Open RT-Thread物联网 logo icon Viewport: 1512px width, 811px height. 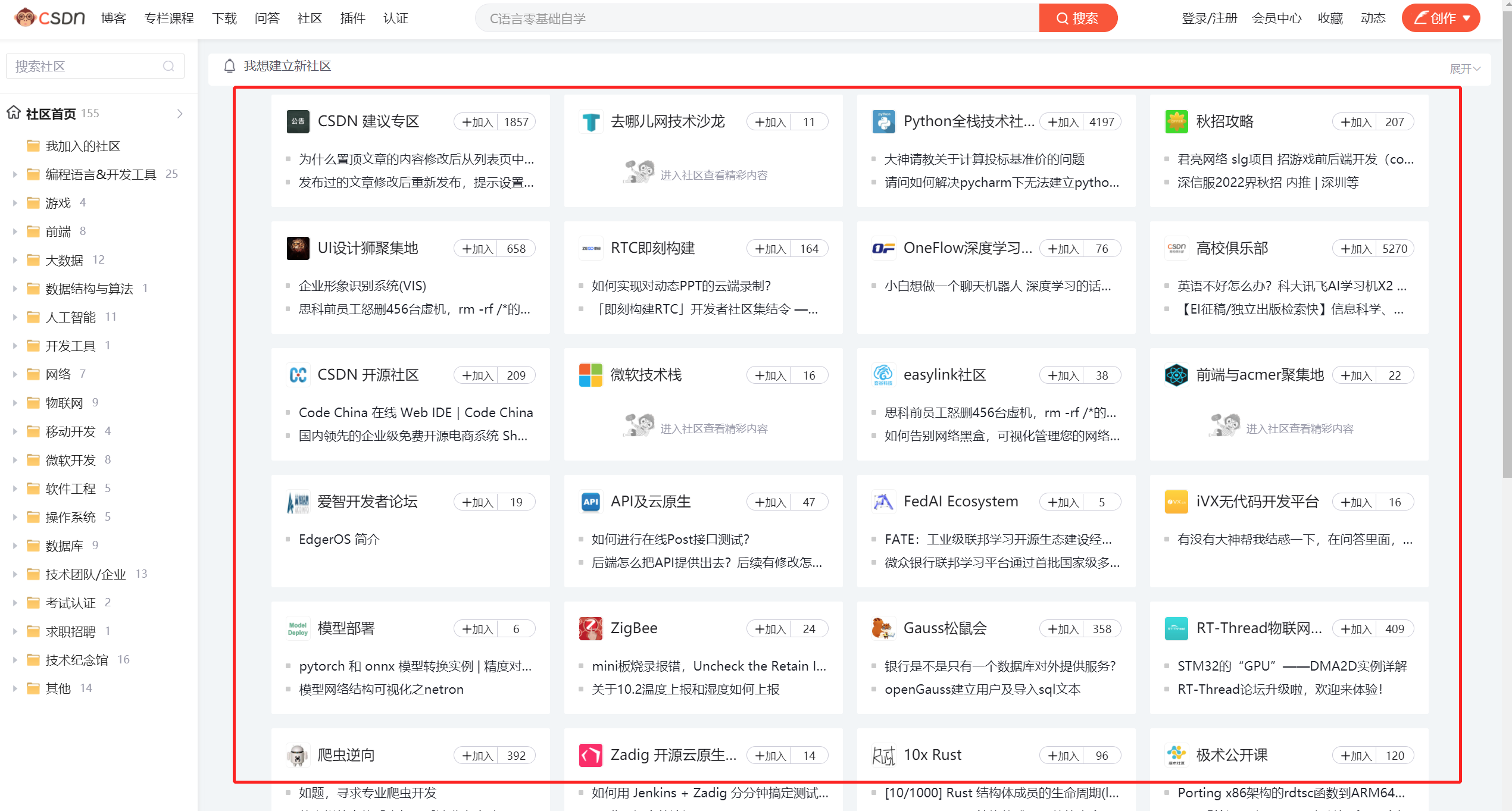click(1176, 628)
